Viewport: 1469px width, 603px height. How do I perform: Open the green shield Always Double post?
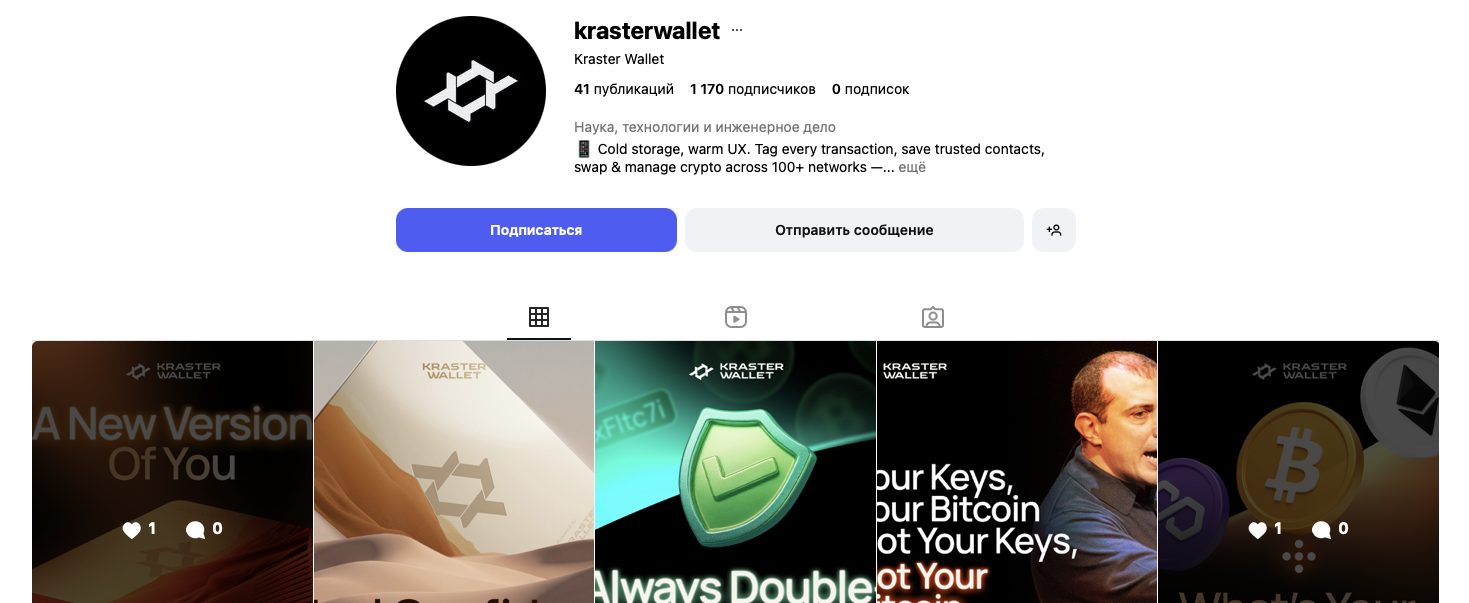pos(735,472)
